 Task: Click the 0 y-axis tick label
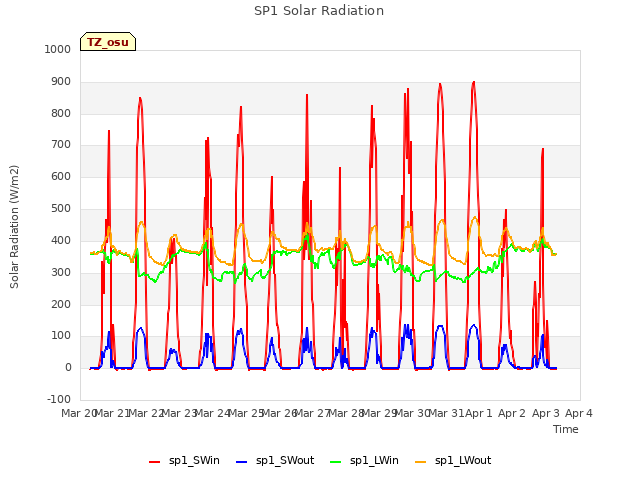pos(68,367)
